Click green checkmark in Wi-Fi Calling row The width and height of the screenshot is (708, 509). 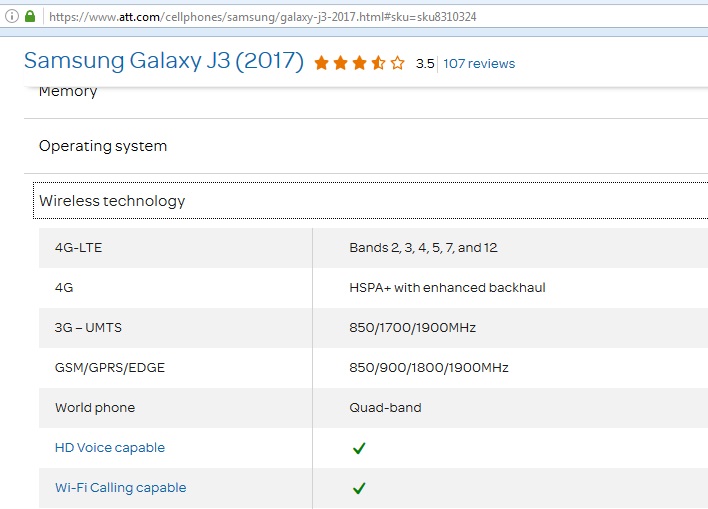click(x=359, y=488)
